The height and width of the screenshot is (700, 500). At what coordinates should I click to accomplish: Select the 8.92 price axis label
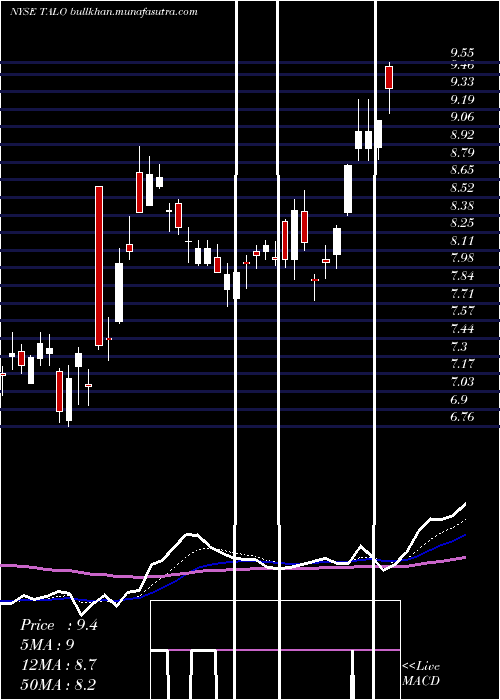462,135
